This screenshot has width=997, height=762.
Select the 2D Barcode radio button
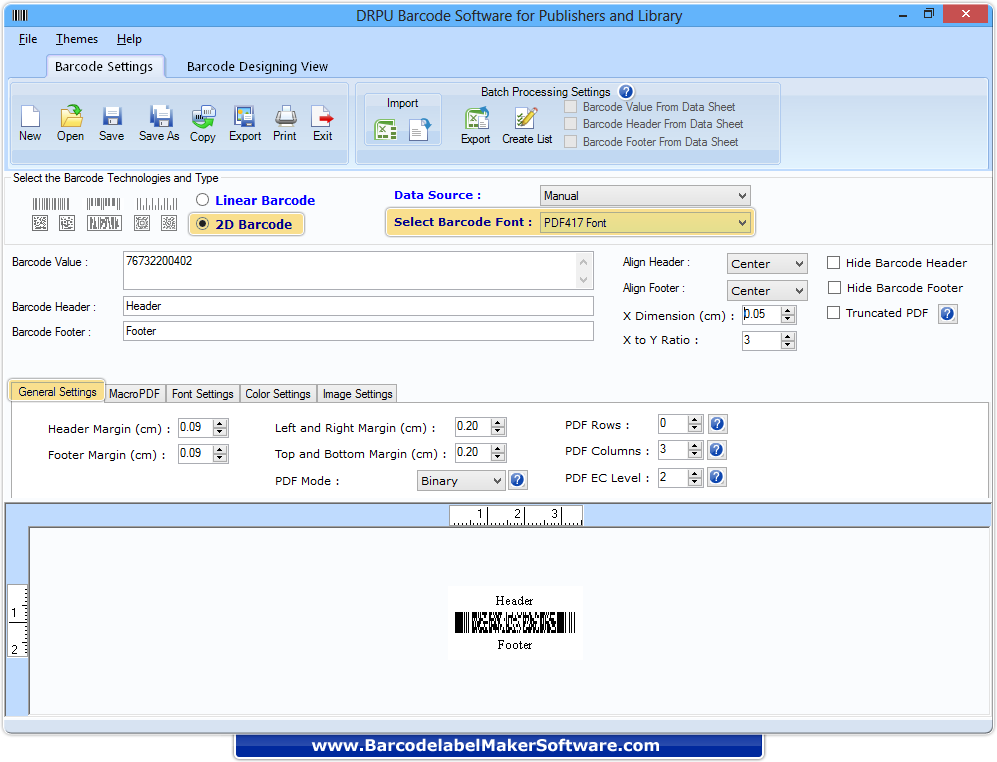[202, 223]
